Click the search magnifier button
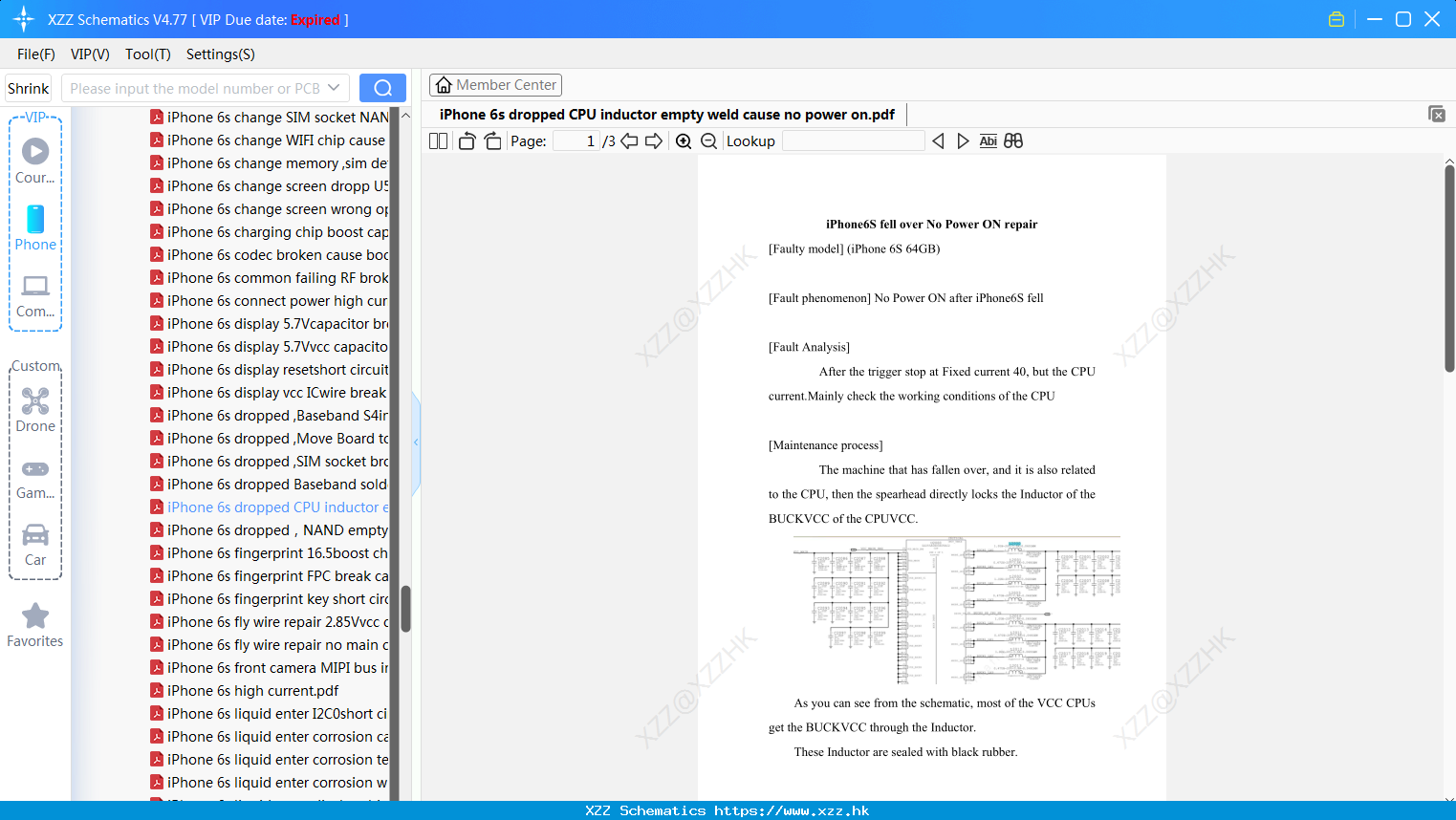The image size is (1456, 820). point(382,88)
